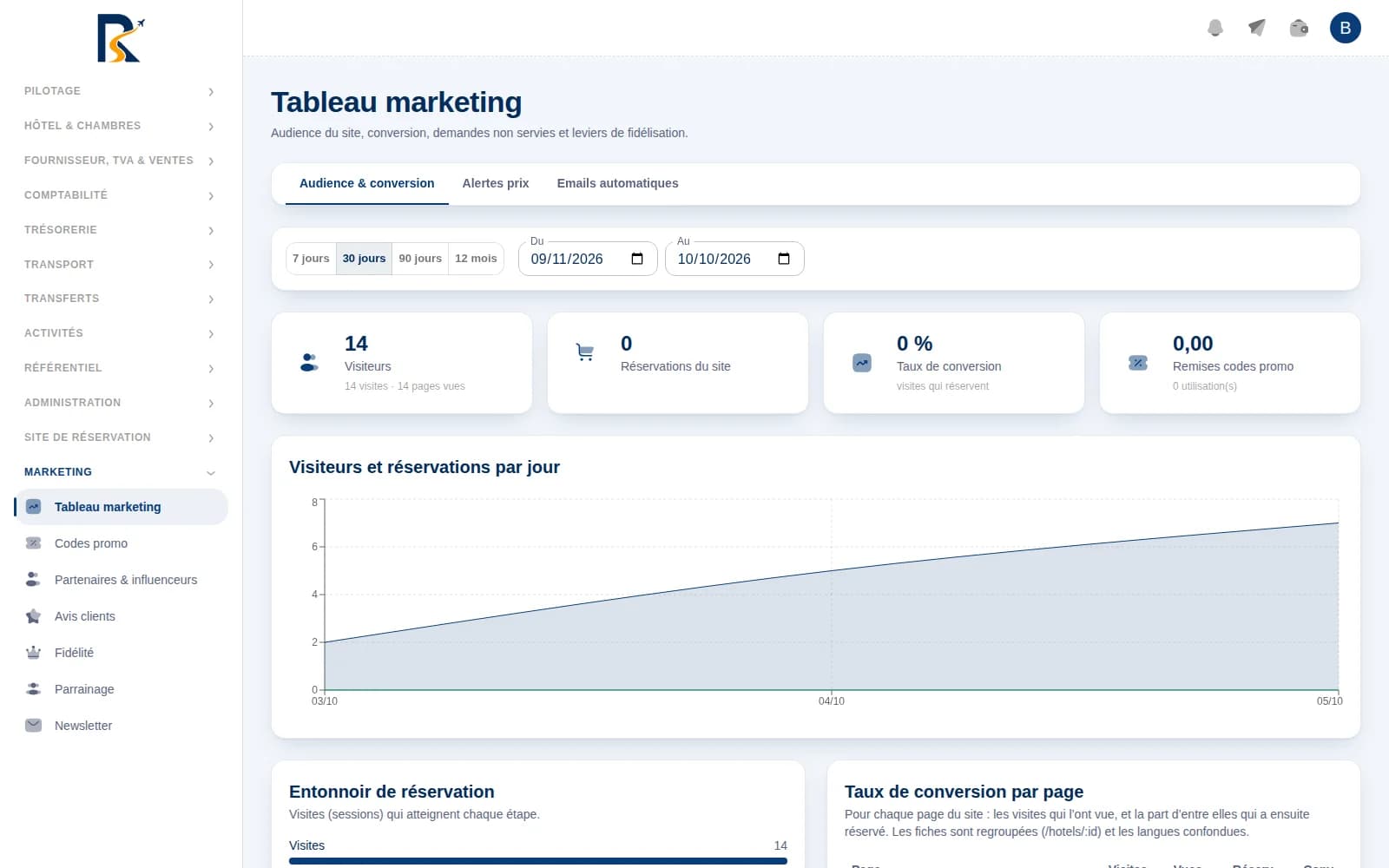Open Newsletter page
This screenshot has height=868, width=1389.
pyautogui.click(x=122, y=726)
